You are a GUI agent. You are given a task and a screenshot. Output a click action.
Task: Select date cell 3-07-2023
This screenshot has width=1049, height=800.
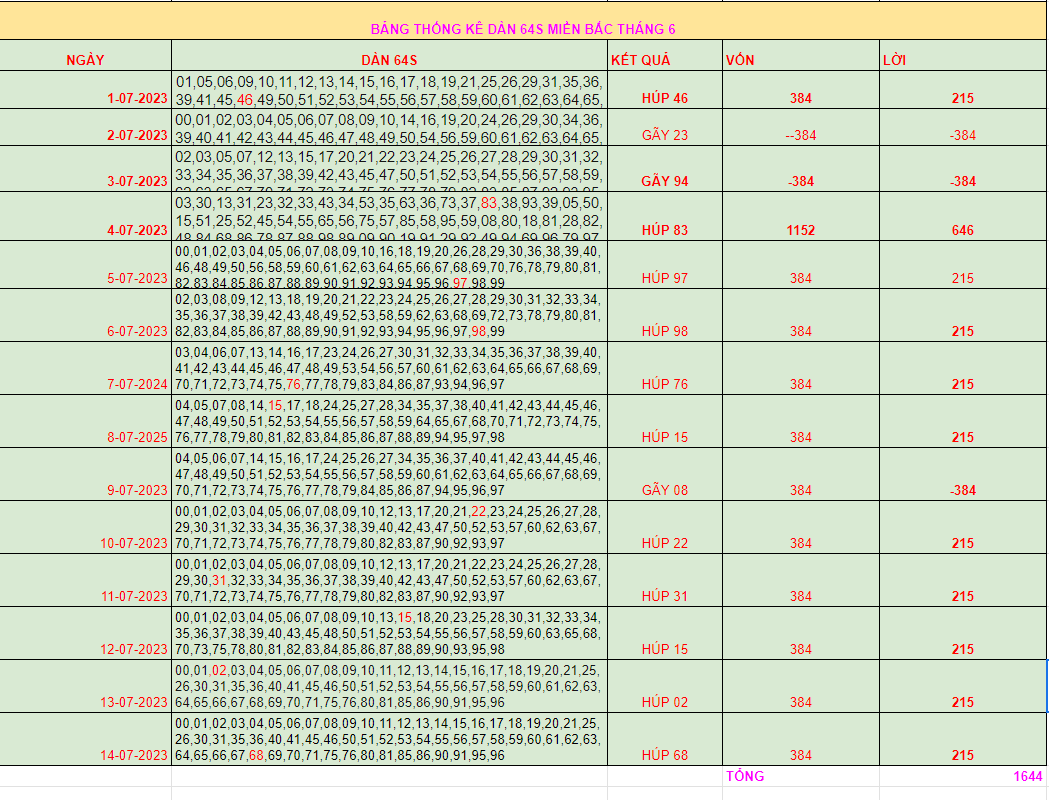pos(86,169)
